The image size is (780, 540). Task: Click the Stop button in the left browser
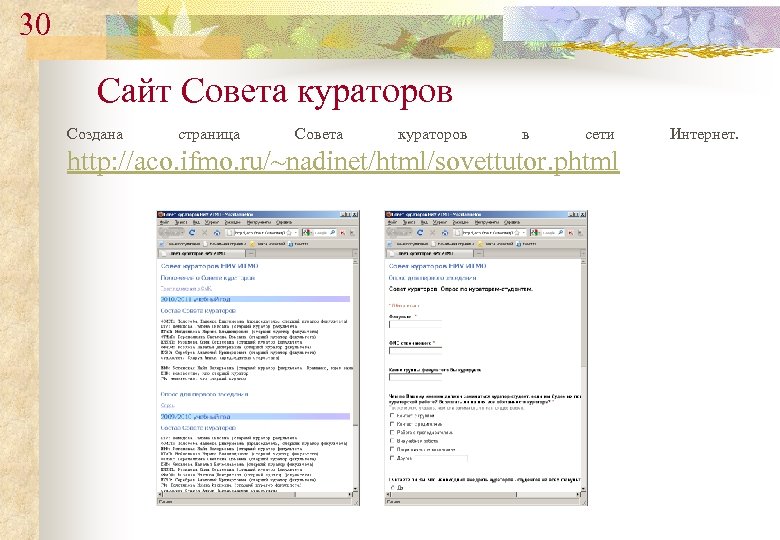[x=204, y=233]
